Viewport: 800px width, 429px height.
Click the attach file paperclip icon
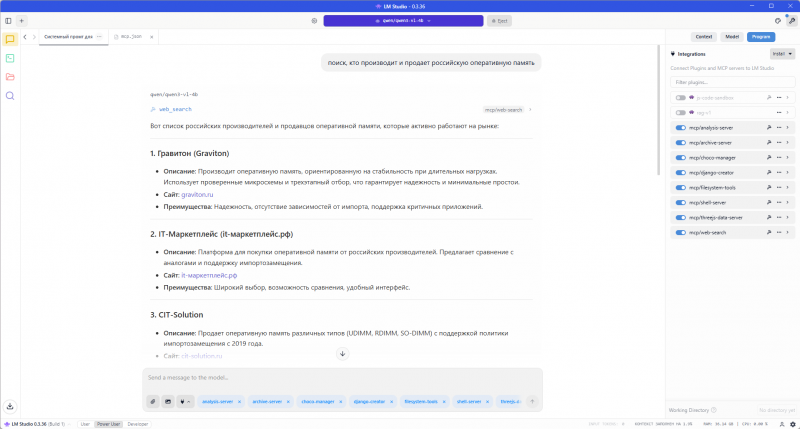(153, 401)
